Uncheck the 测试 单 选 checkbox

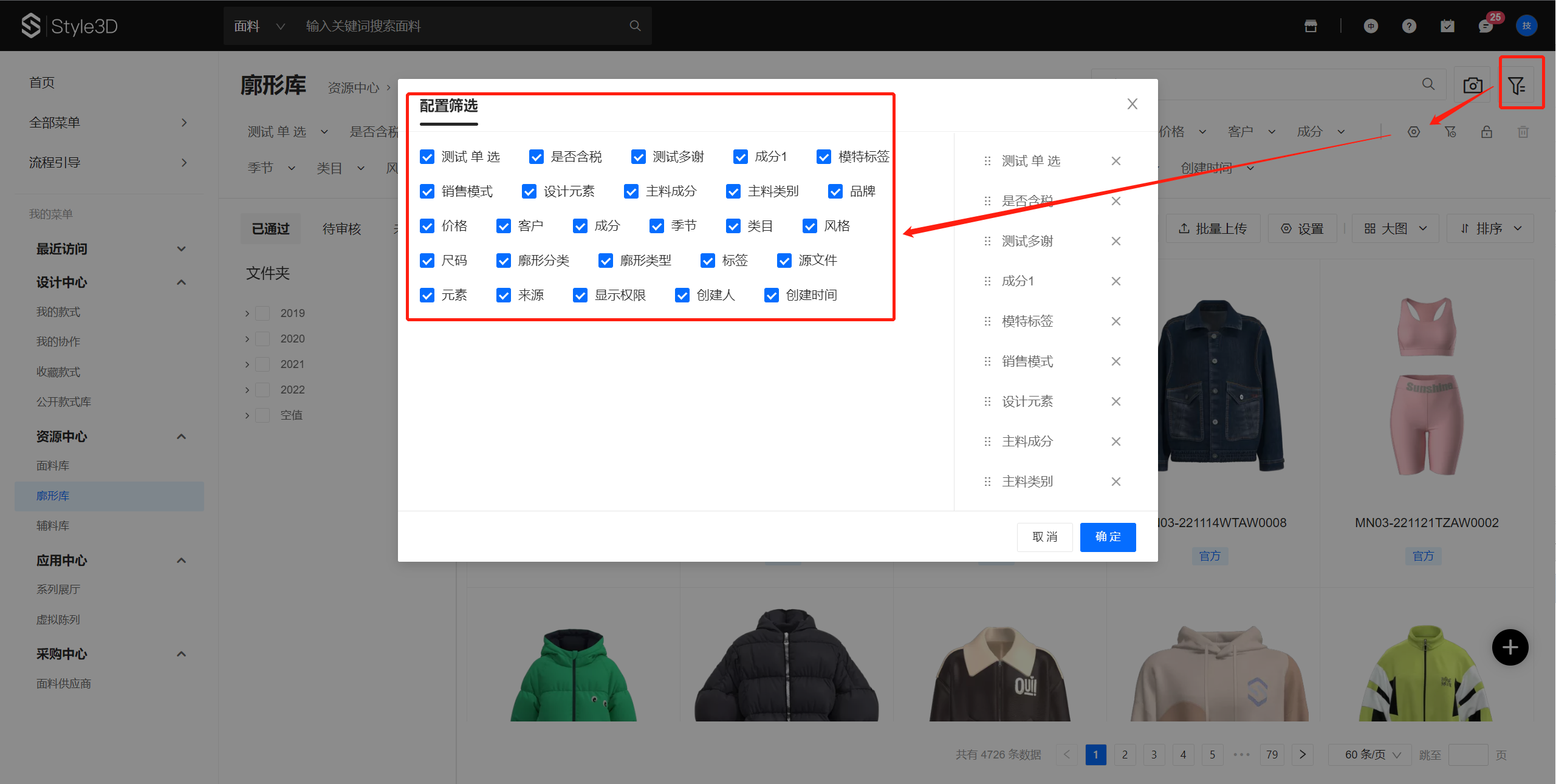tap(427, 157)
